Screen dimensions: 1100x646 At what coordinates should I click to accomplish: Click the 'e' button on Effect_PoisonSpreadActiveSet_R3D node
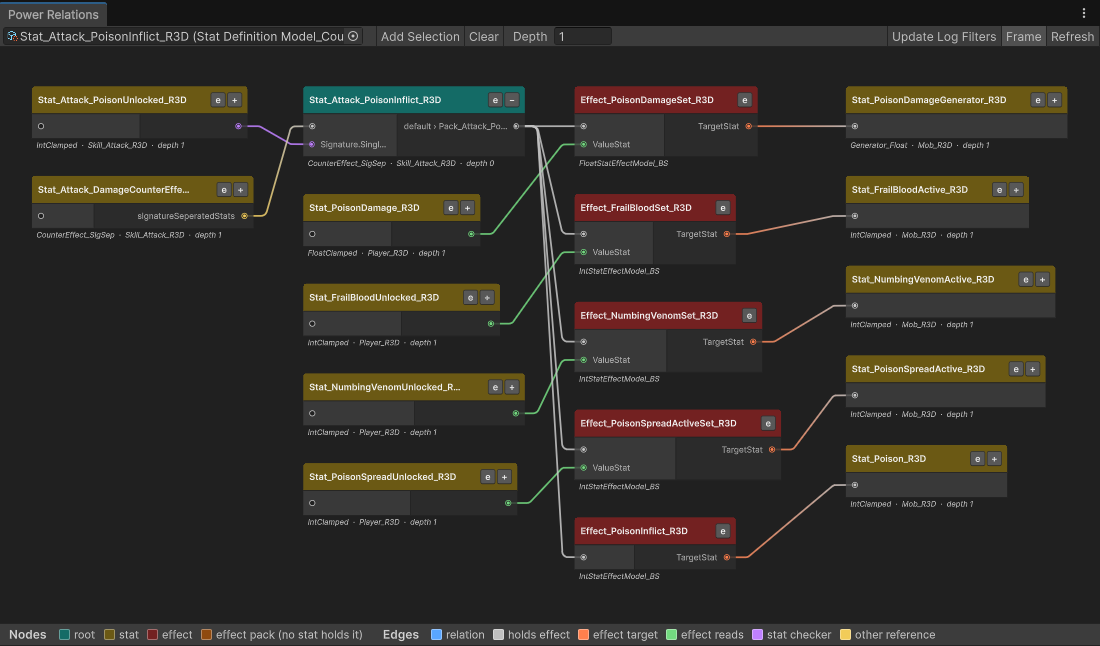point(768,424)
